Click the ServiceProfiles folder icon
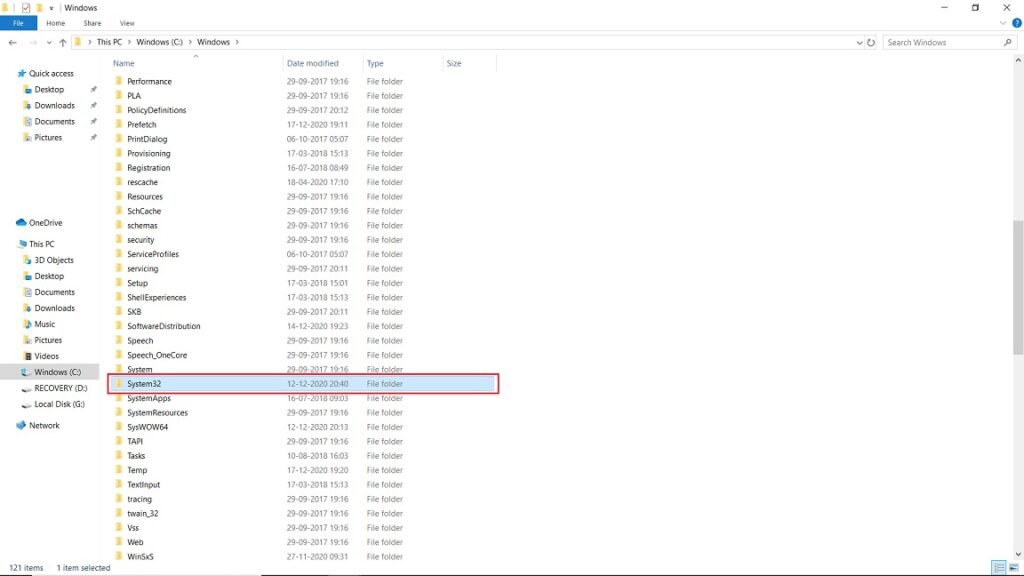This screenshot has height=576, width=1024. pyautogui.click(x=119, y=254)
